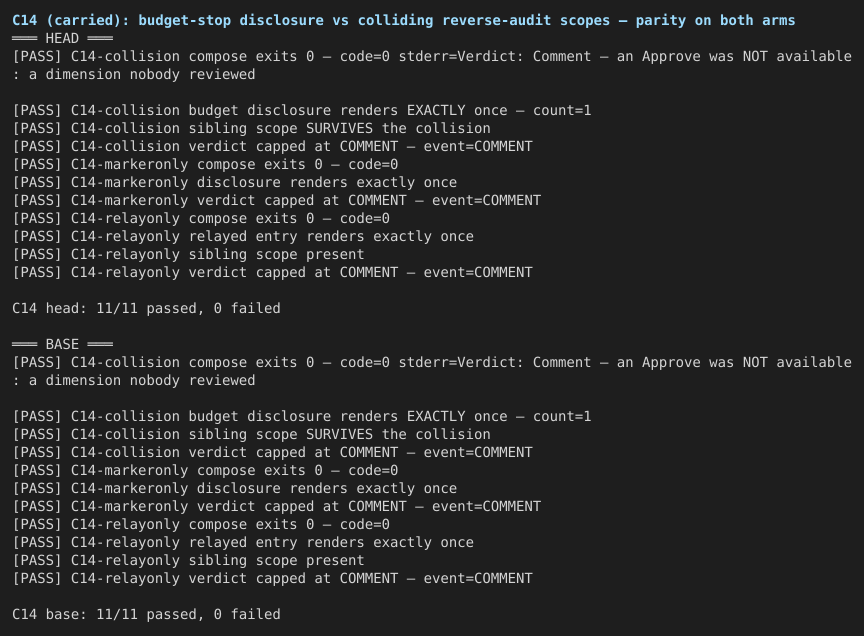
Task: Click the BASE section separator label
Action: [x=62, y=344]
